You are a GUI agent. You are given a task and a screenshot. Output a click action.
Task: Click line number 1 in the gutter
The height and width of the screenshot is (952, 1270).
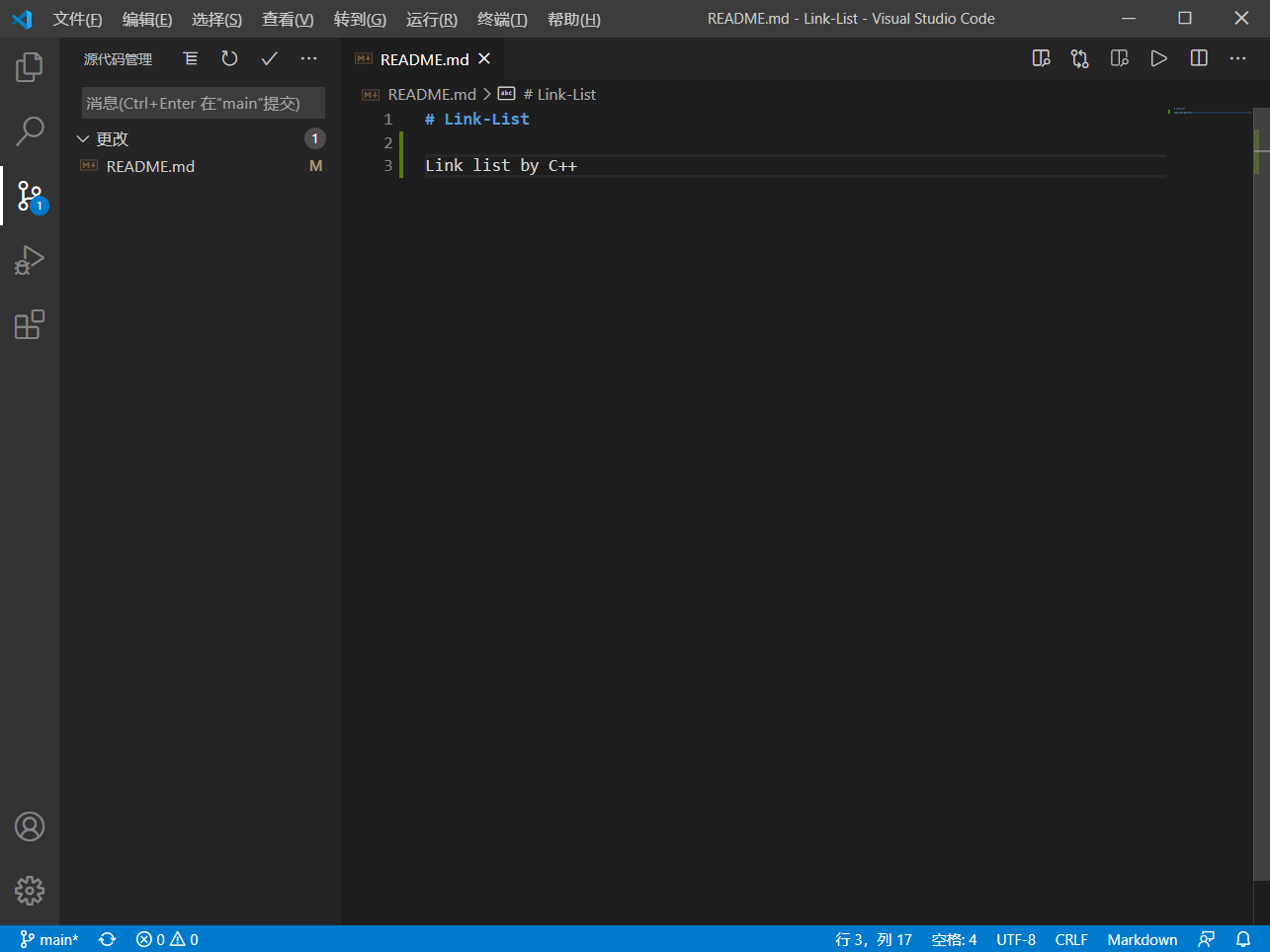(x=388, y=119)
